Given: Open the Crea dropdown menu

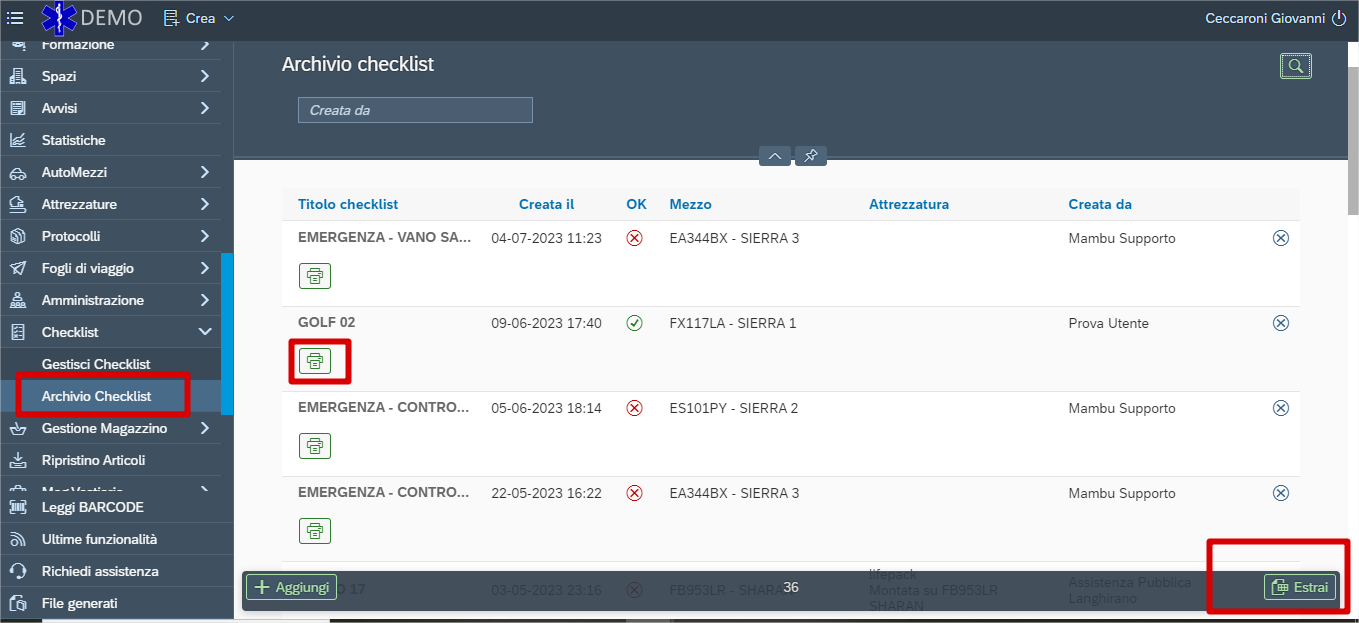Looking at the screenshot, I should point(198,18).
